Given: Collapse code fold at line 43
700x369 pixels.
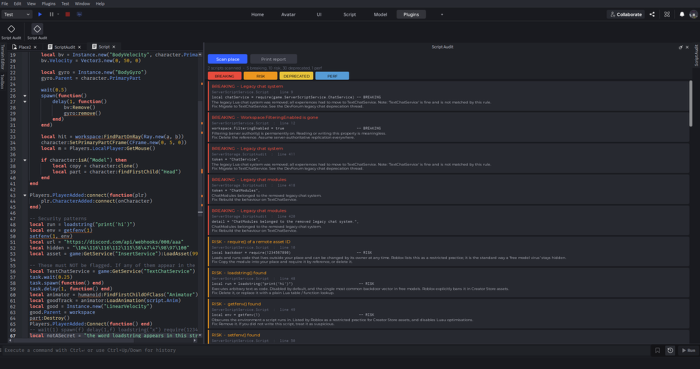Looking at the screenshot, I should tap(25, 195).
